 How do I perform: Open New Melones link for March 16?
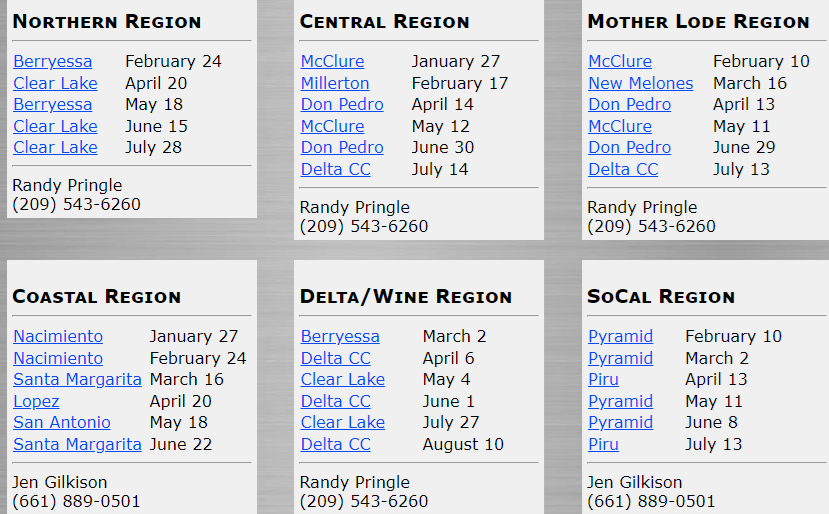(x=640, y=83)
